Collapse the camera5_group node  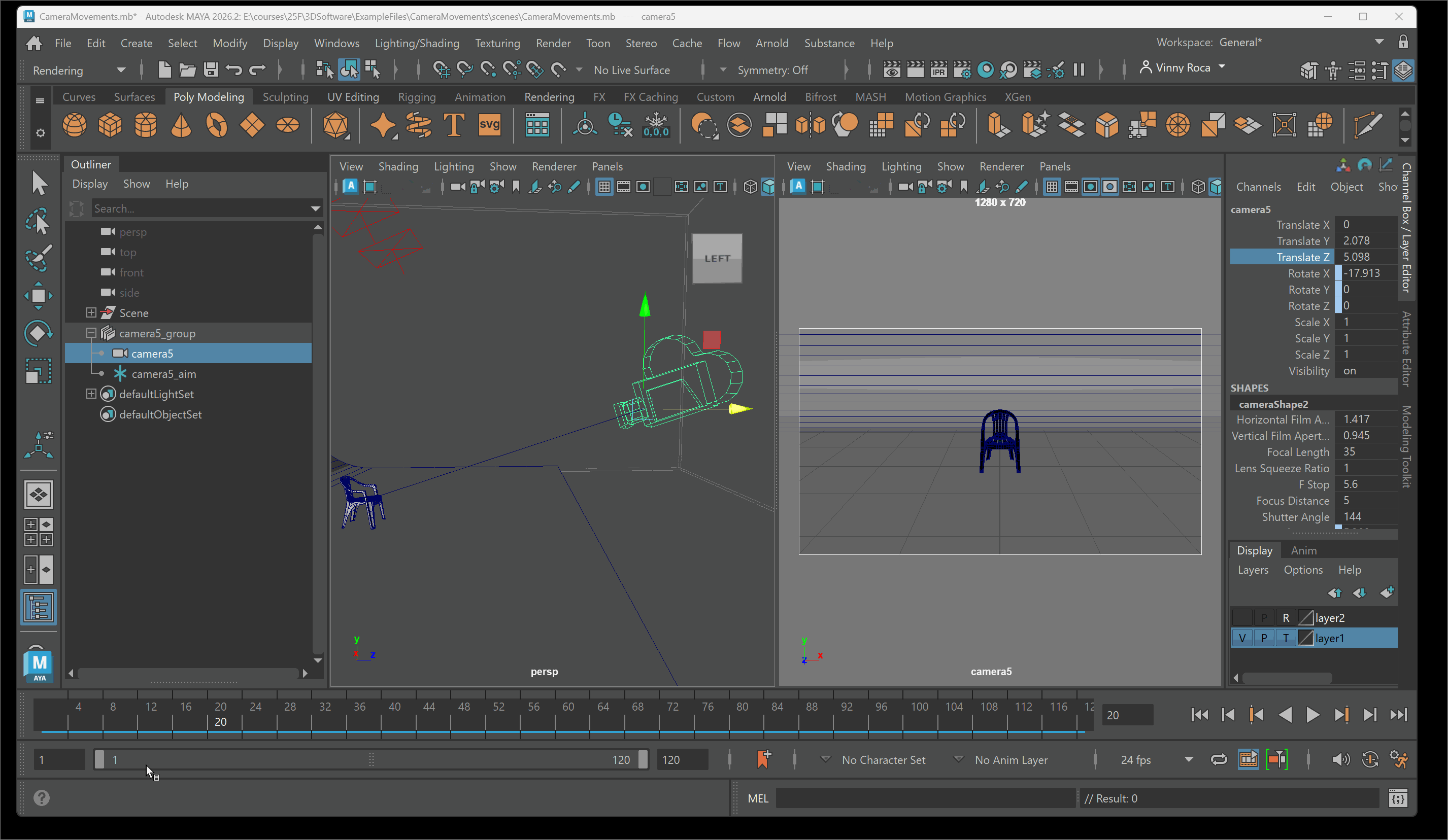(91, 333)
